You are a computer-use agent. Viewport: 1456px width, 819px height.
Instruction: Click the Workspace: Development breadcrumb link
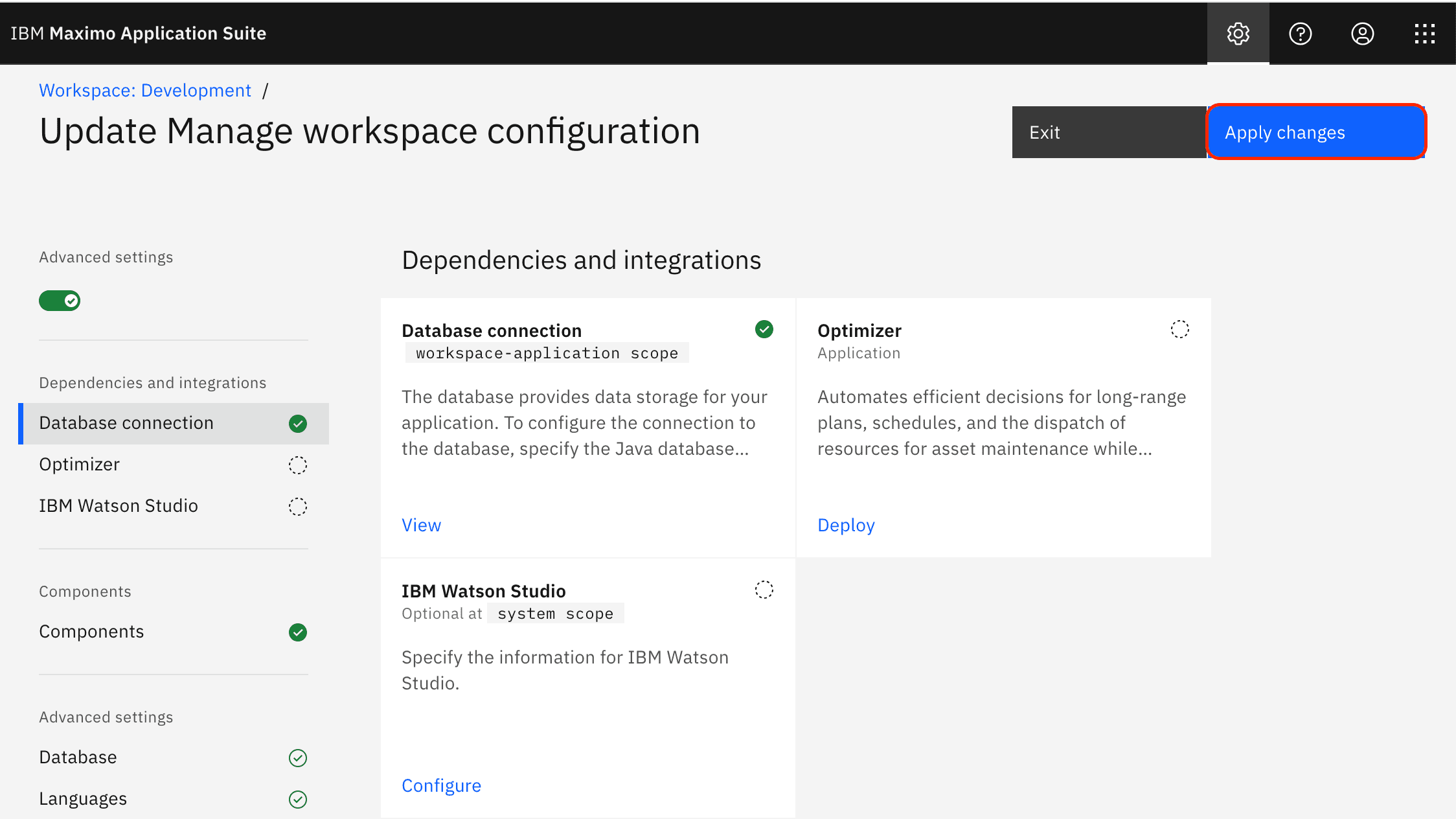pyautogui.click(x=145, y=91)
